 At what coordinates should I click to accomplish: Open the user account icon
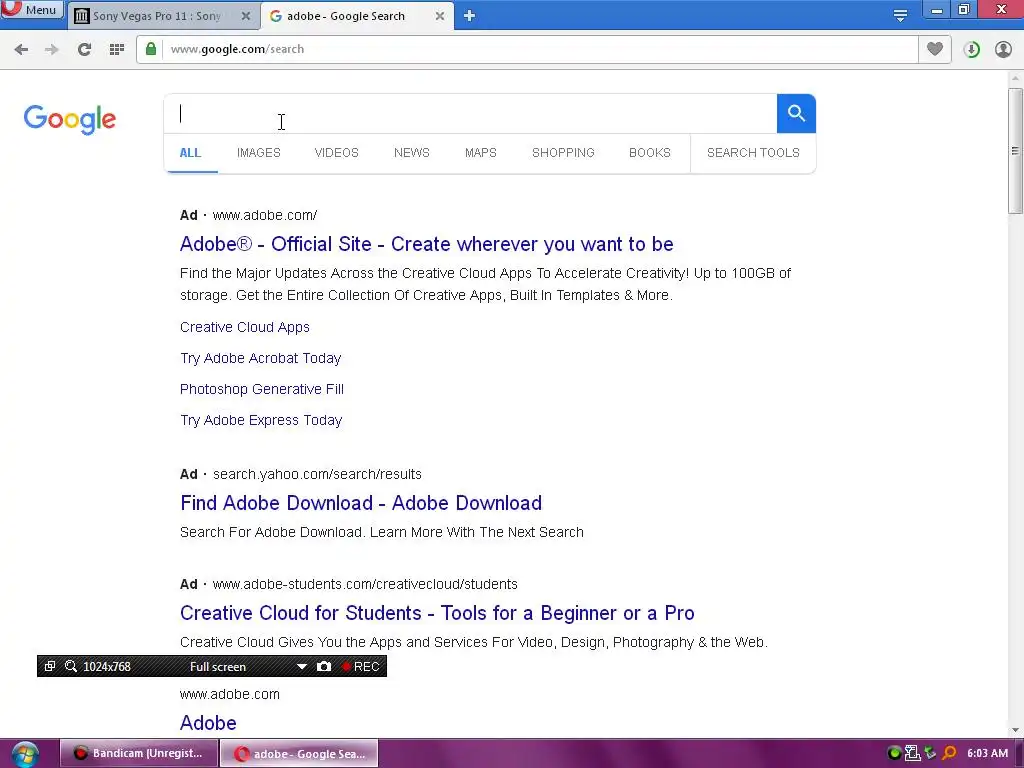point(1003,49)
